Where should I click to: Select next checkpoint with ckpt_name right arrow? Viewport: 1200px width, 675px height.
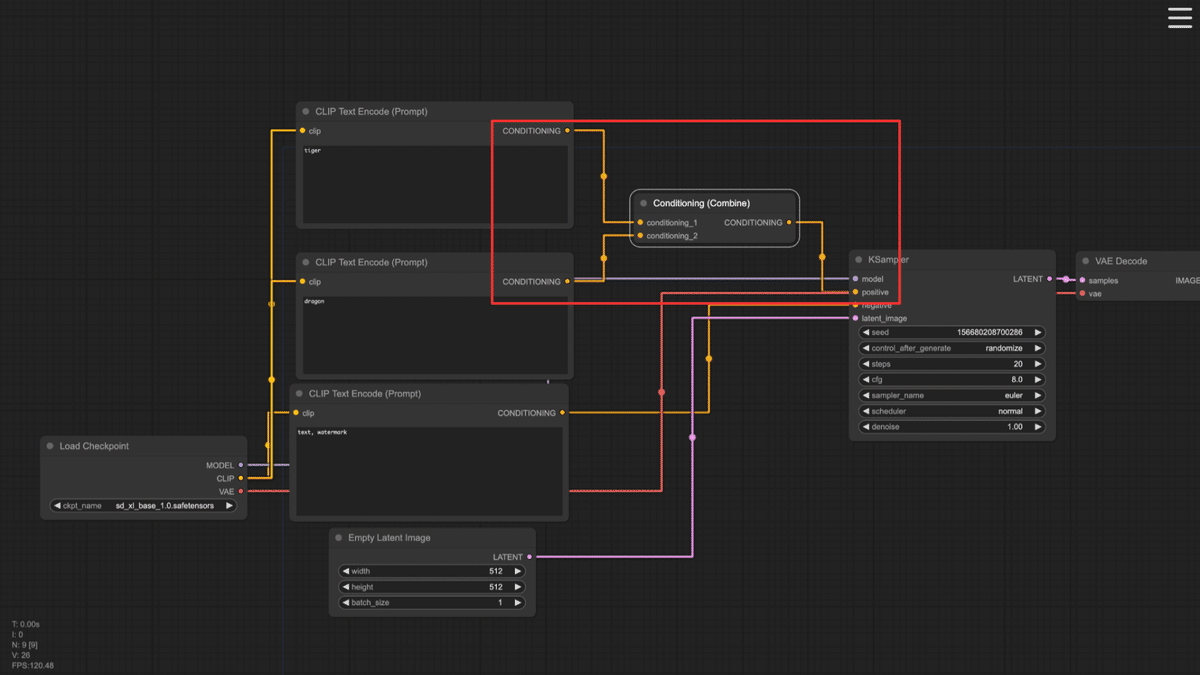point(229,506)
